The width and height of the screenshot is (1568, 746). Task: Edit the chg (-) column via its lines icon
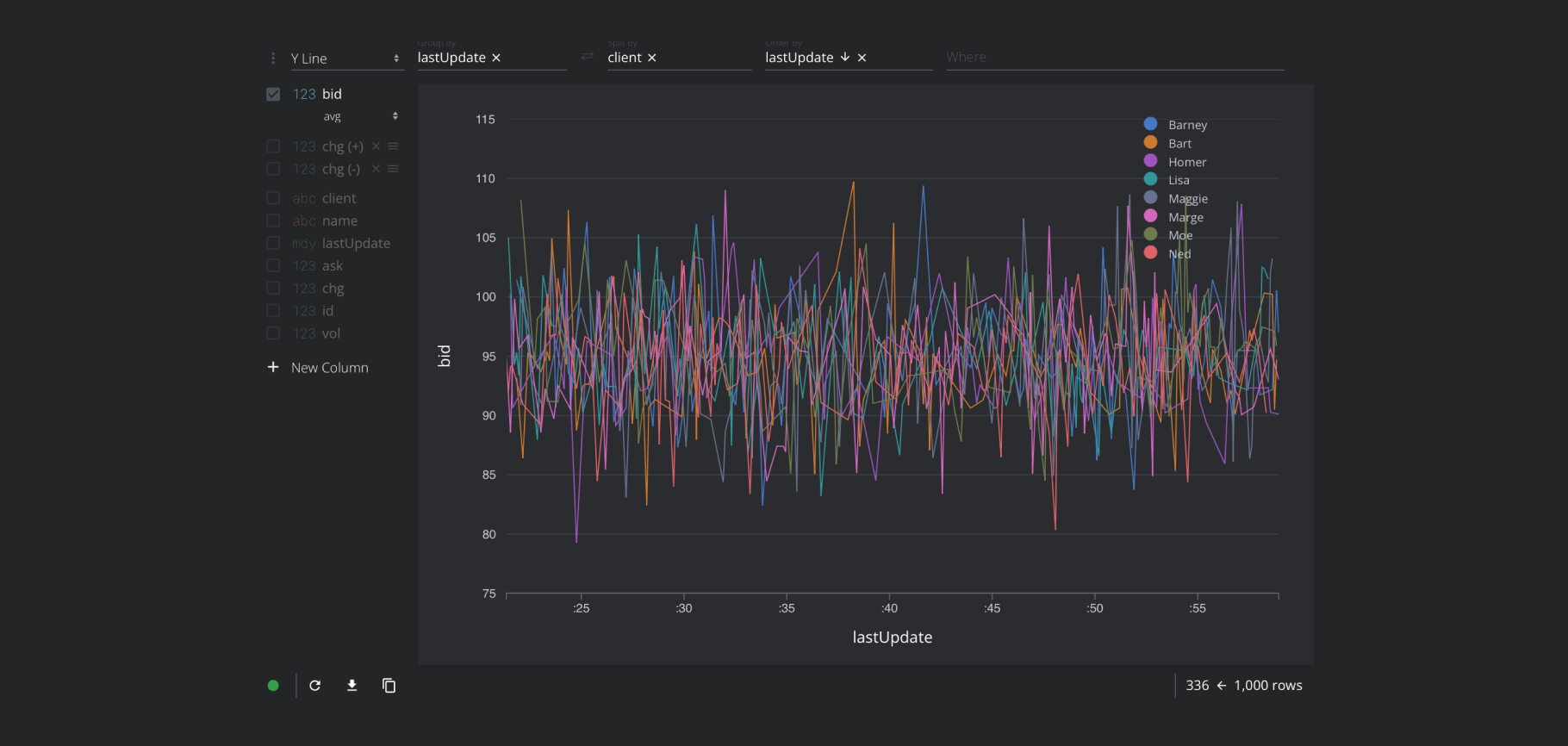(393, 169)
